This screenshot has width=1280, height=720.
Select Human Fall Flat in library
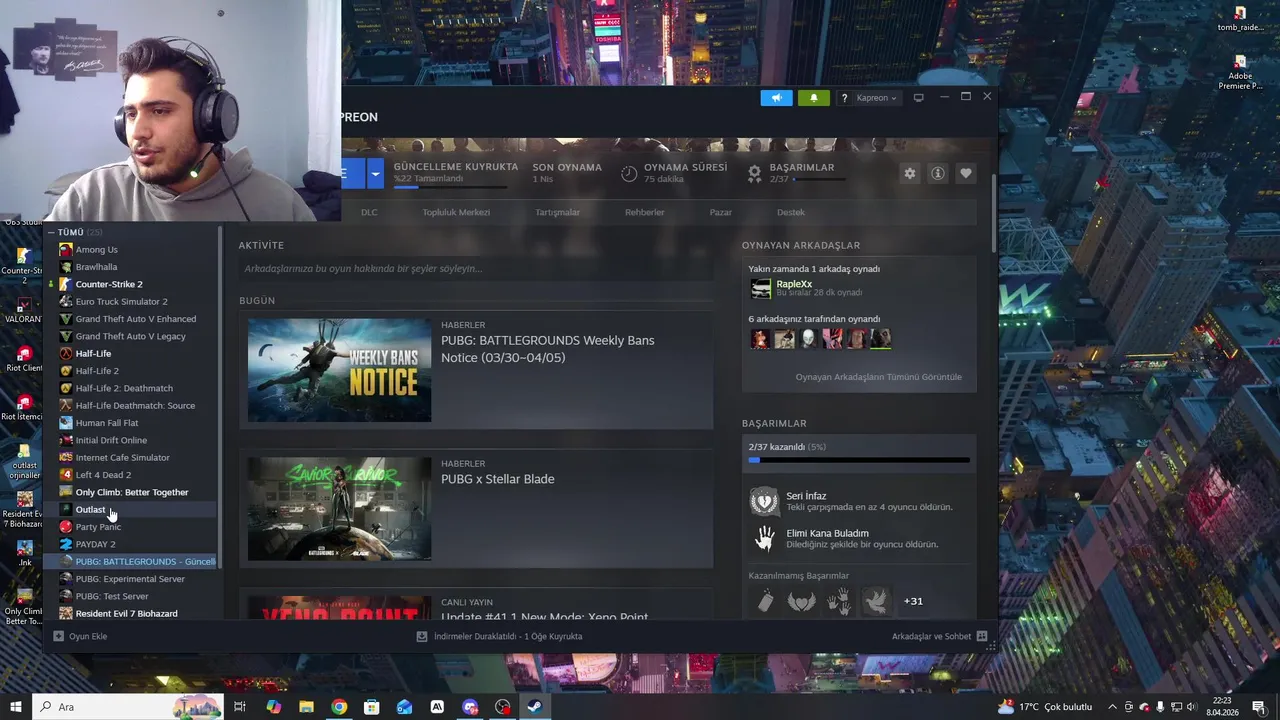point(132,423)
